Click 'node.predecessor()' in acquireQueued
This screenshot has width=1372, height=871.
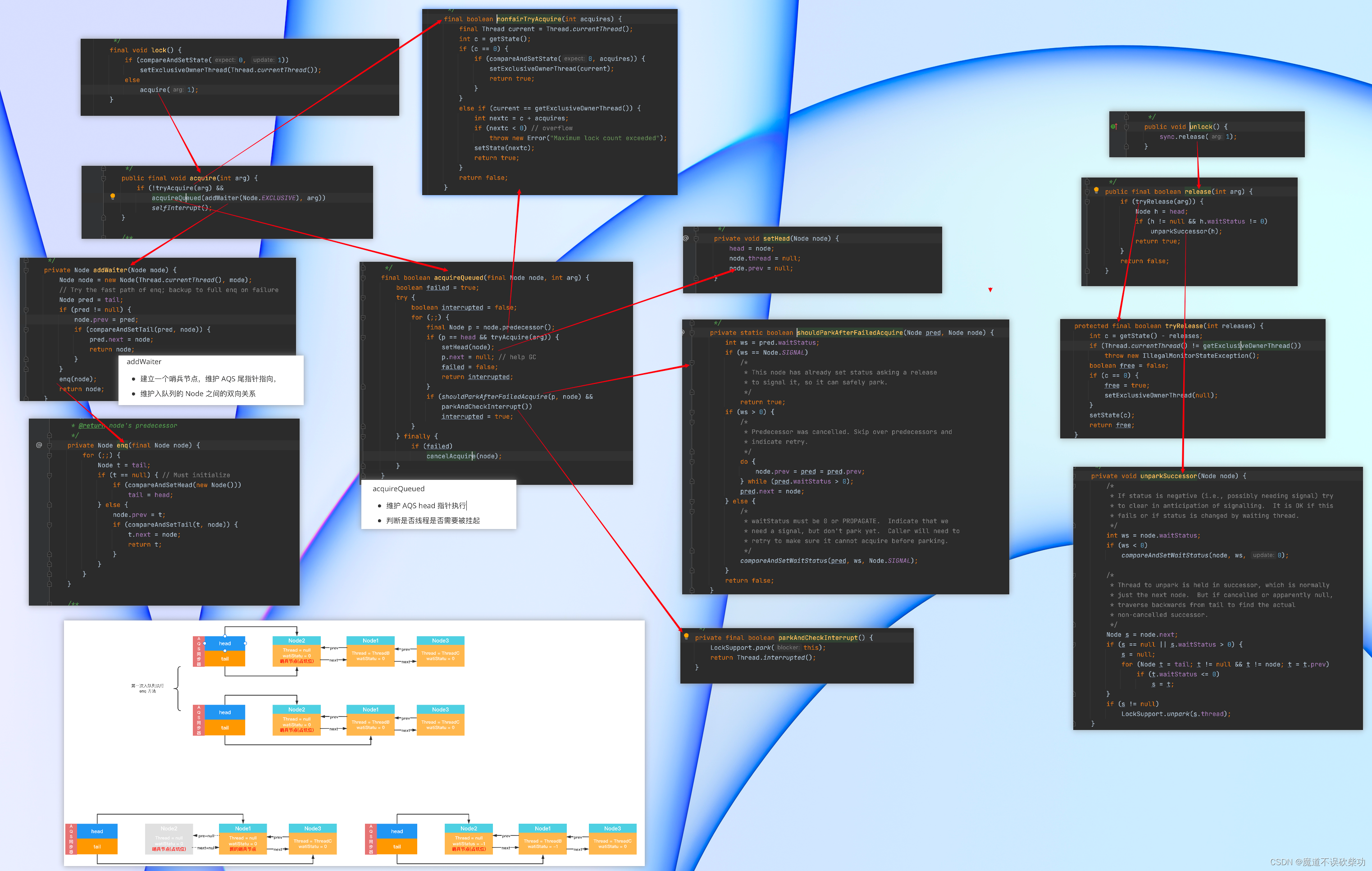click(518, 328)
